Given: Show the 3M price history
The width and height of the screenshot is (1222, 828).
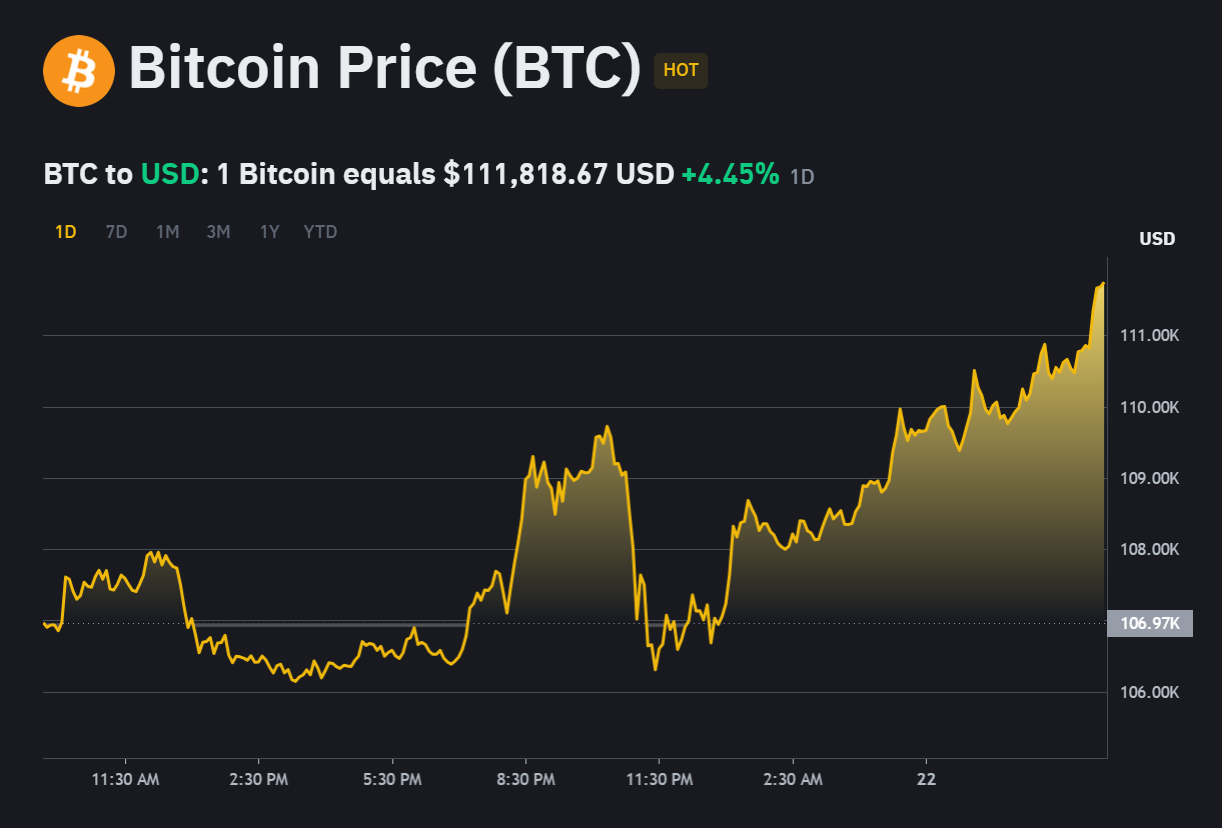Looking at the screenshot, I should (218, 232).
